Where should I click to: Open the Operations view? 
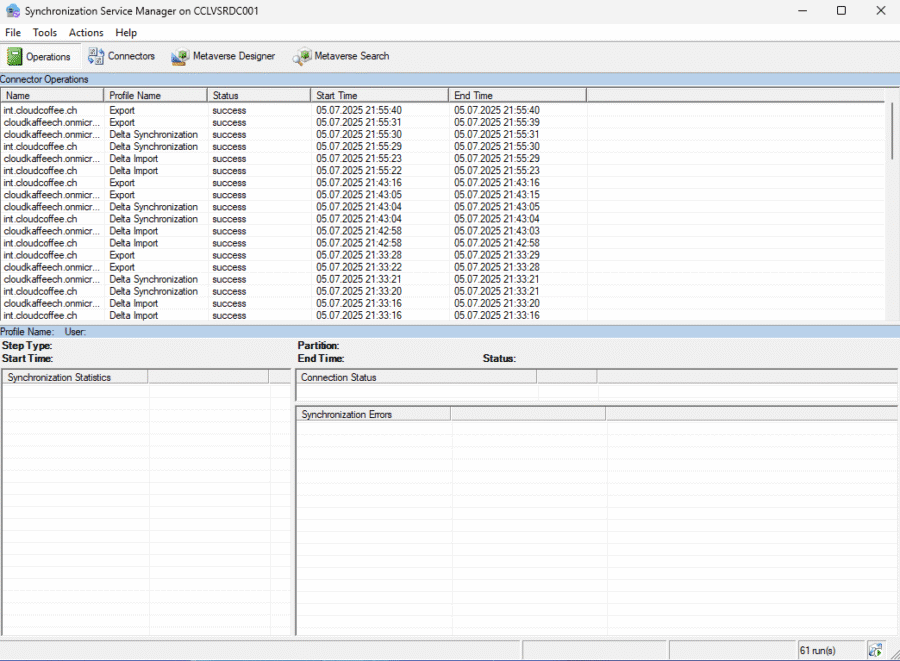[x=39, y=56]
